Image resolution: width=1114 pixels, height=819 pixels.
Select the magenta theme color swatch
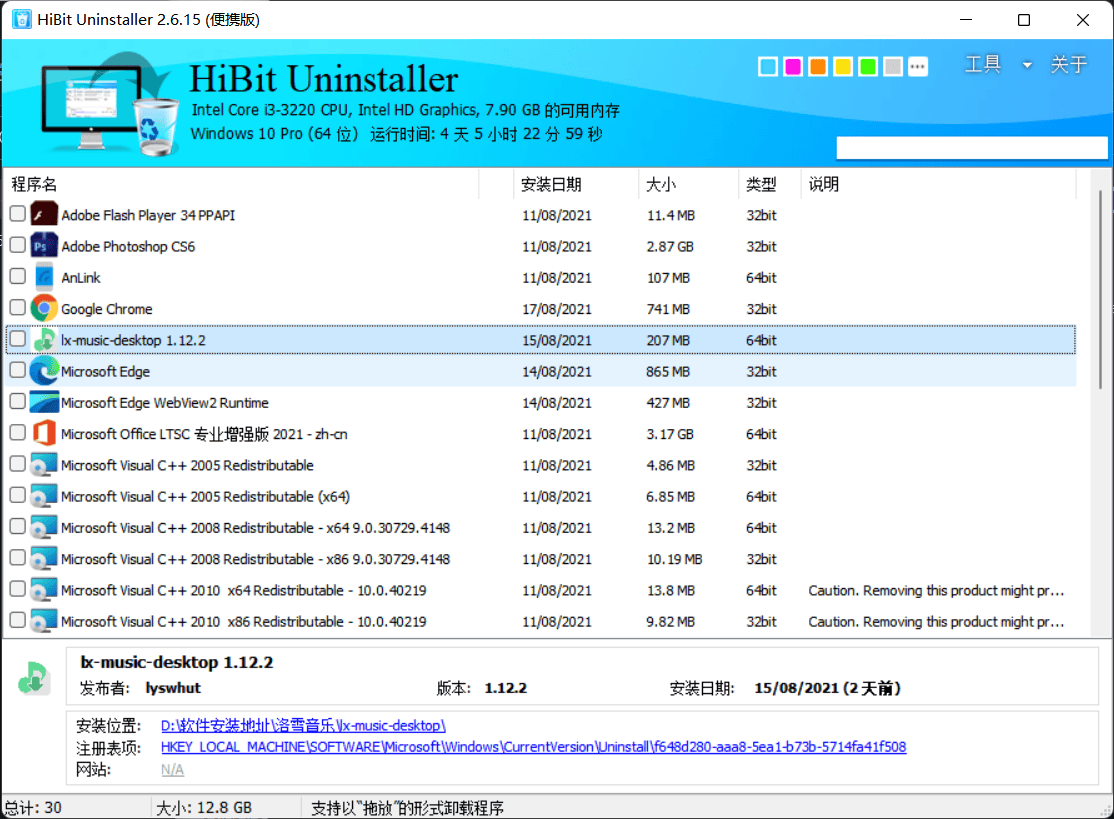point(792,66)
